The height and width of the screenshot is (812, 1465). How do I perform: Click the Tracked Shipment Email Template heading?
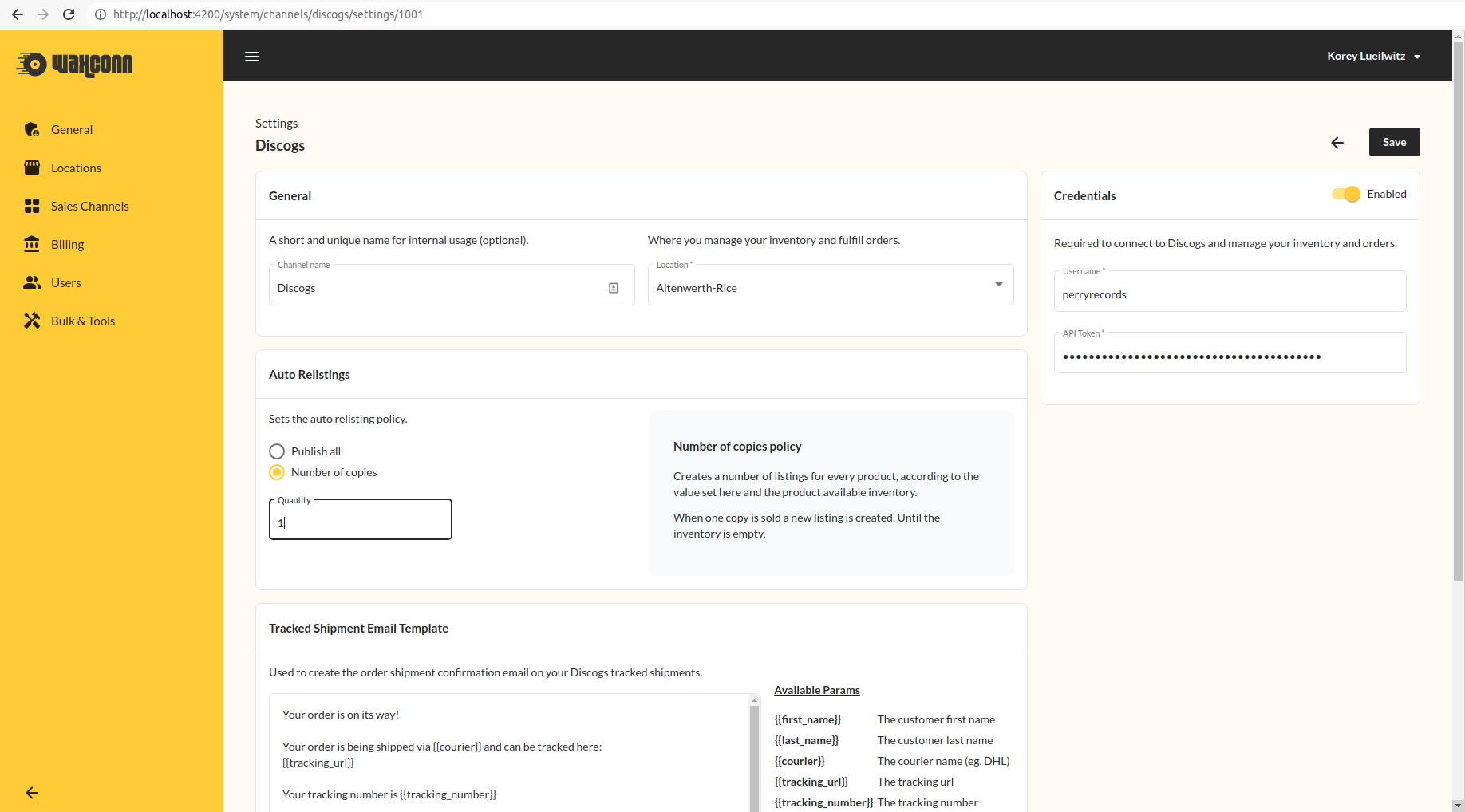click(x=358, y=629)
